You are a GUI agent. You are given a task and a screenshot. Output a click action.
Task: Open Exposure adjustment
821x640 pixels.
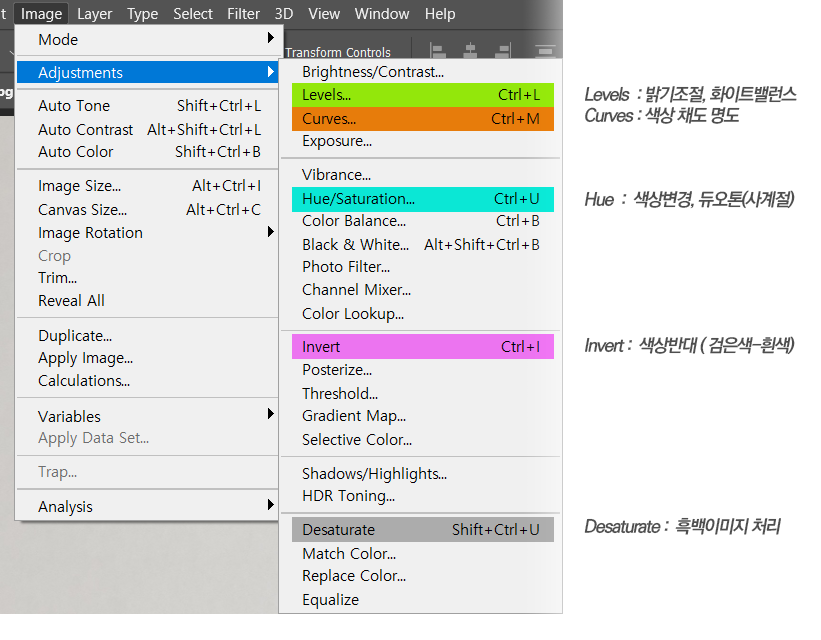pyautogui.click(x=423, y=141)
